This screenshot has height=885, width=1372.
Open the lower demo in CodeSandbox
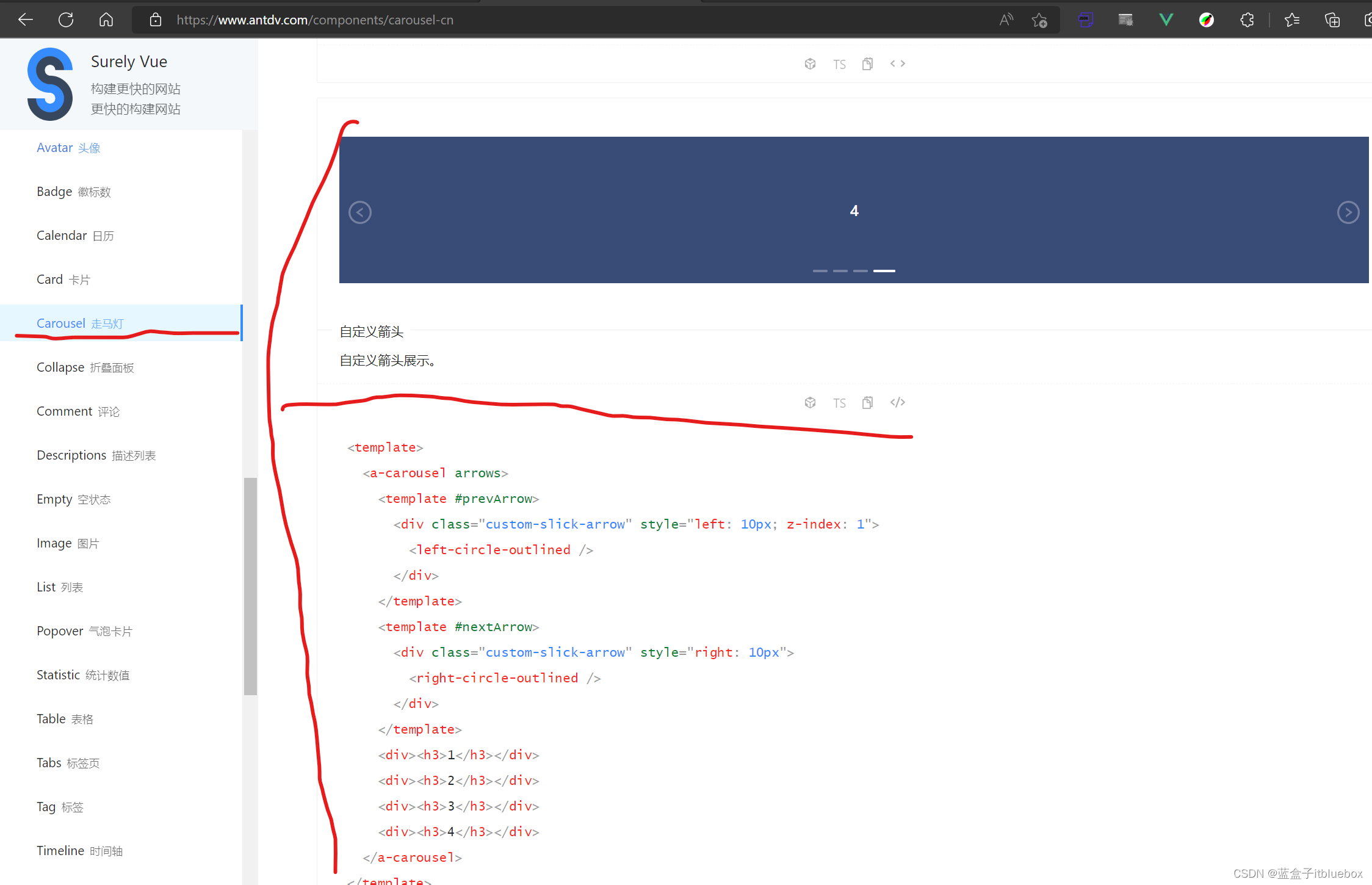coord(810,402)
